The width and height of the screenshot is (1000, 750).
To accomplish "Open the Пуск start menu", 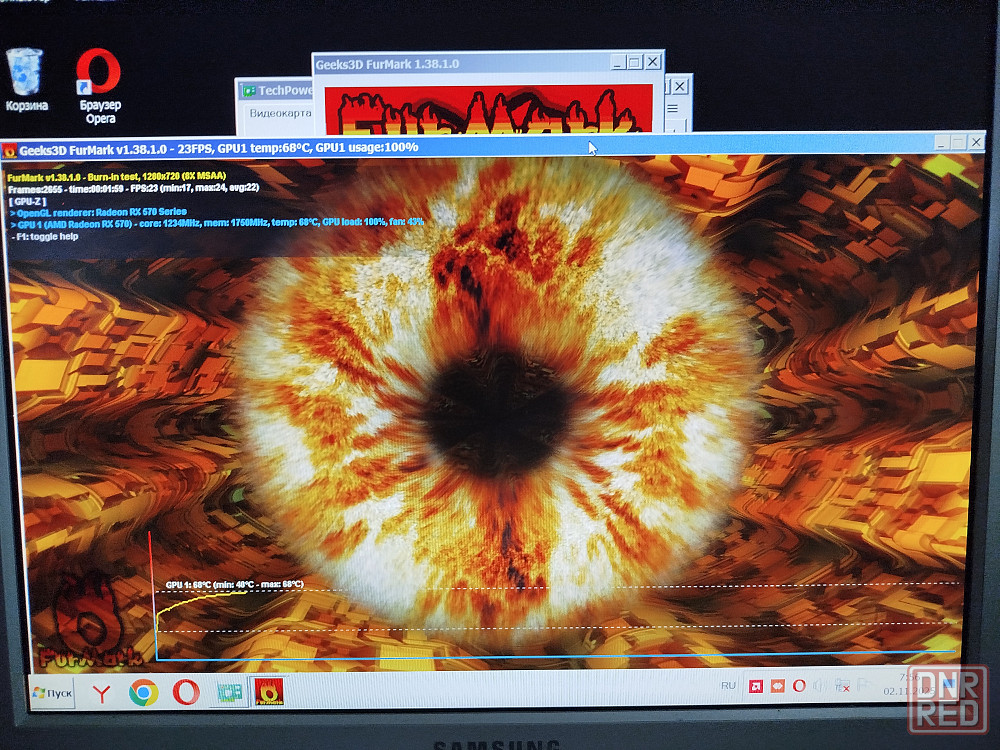I will (x=52, y=693).
